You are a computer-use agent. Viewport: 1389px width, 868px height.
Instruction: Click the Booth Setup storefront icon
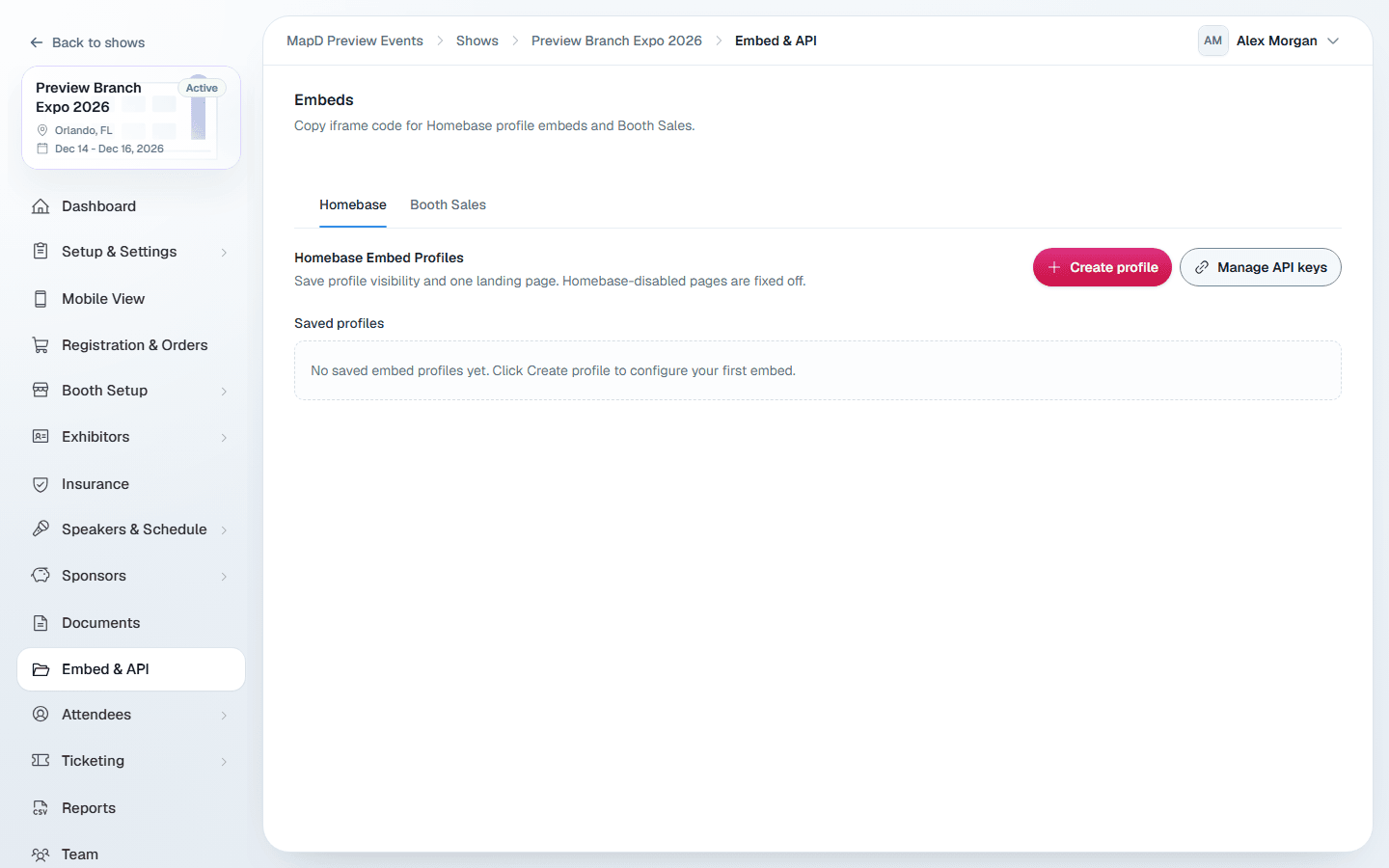41,391
